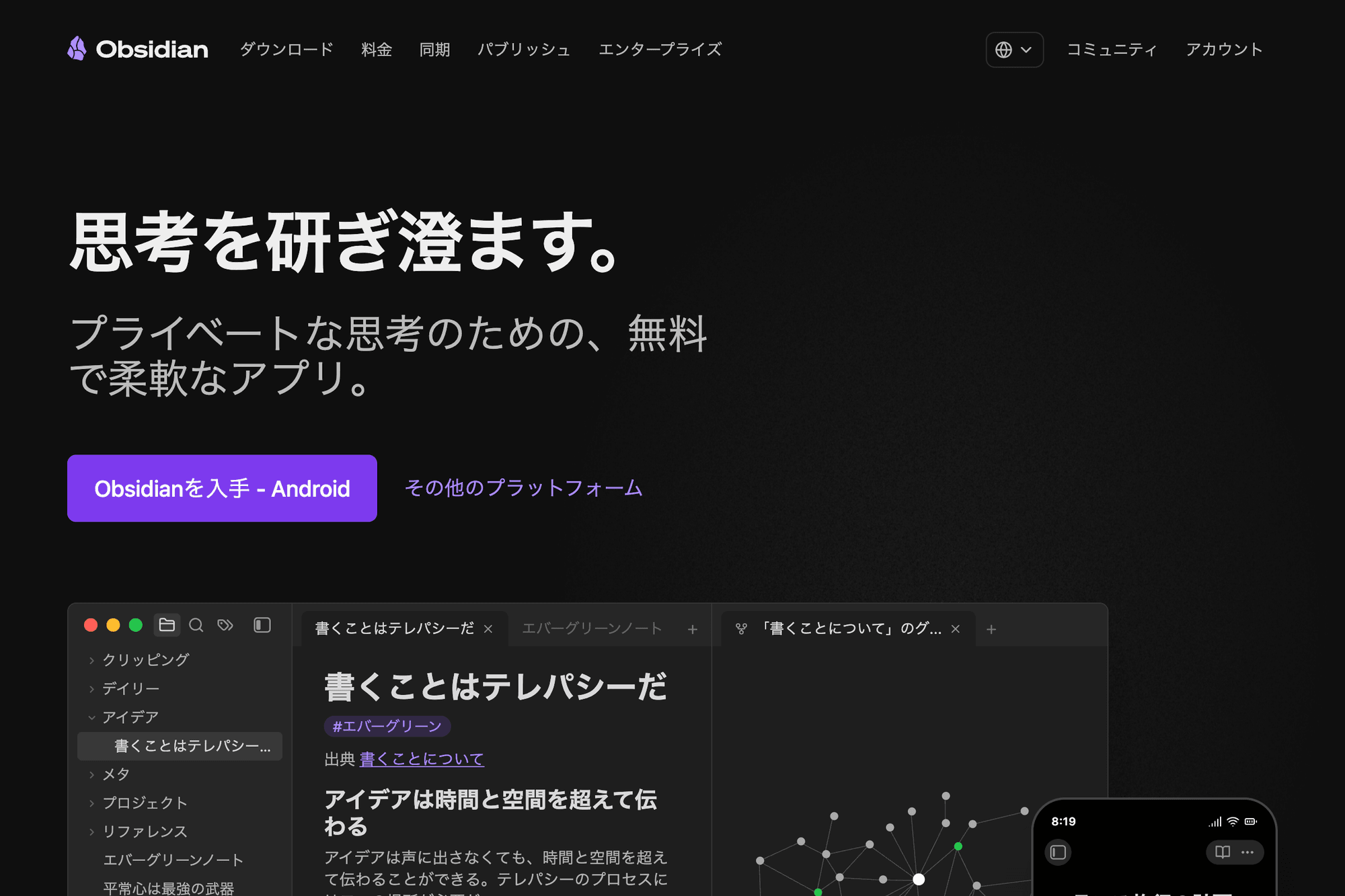
Task: Click the #エバーグリーン tag
Action: point(387,727)
